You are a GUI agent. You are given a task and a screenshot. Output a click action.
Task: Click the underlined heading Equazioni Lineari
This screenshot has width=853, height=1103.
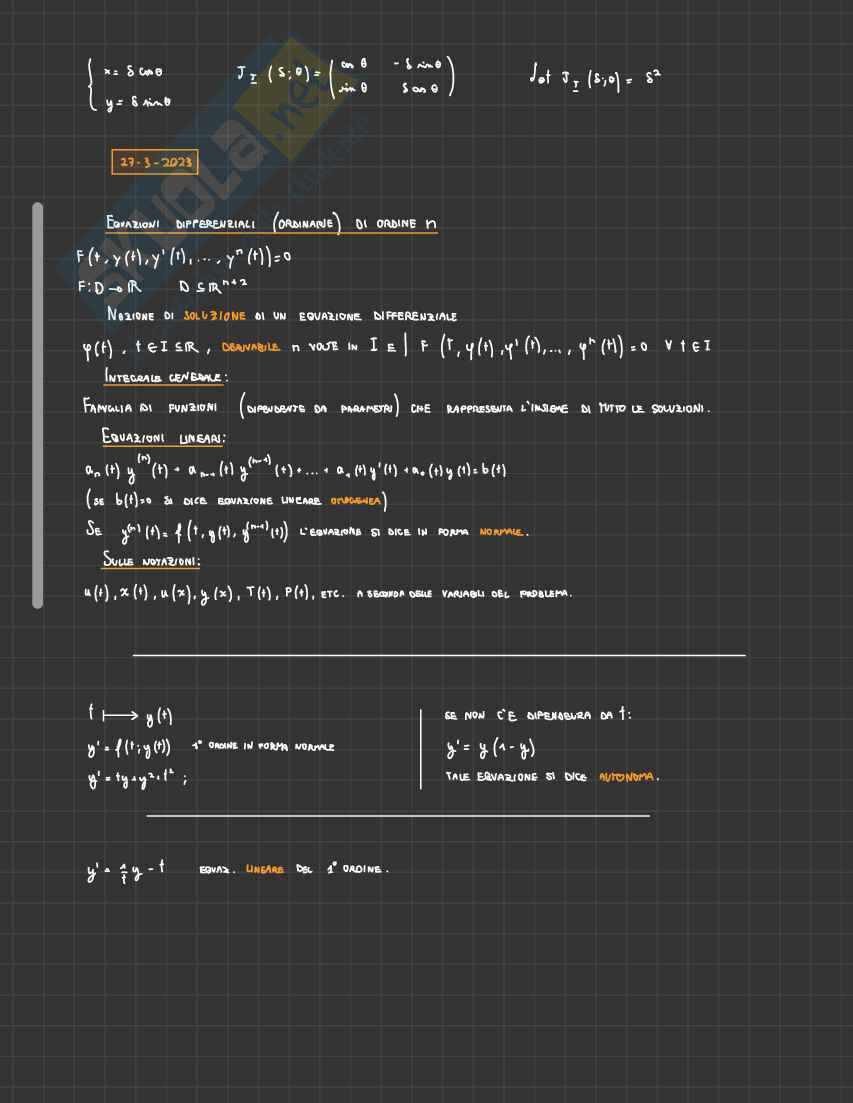pyautogui.click(x=163, y=437)
